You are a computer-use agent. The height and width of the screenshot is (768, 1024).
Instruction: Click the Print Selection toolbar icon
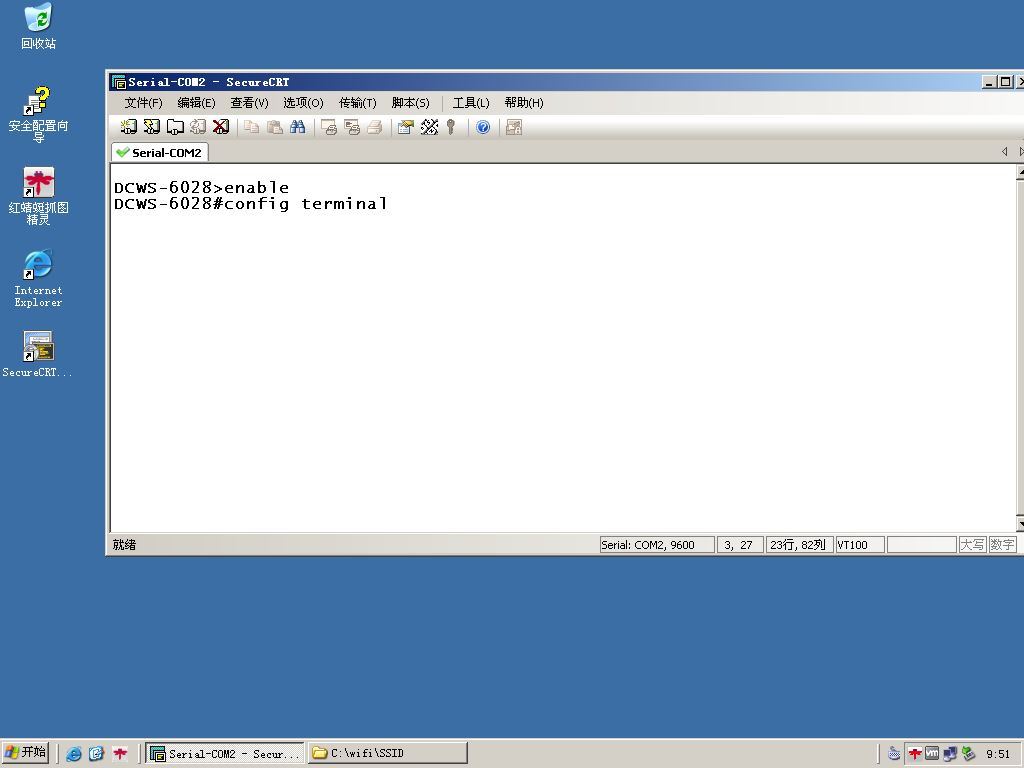tap(352, 127)
